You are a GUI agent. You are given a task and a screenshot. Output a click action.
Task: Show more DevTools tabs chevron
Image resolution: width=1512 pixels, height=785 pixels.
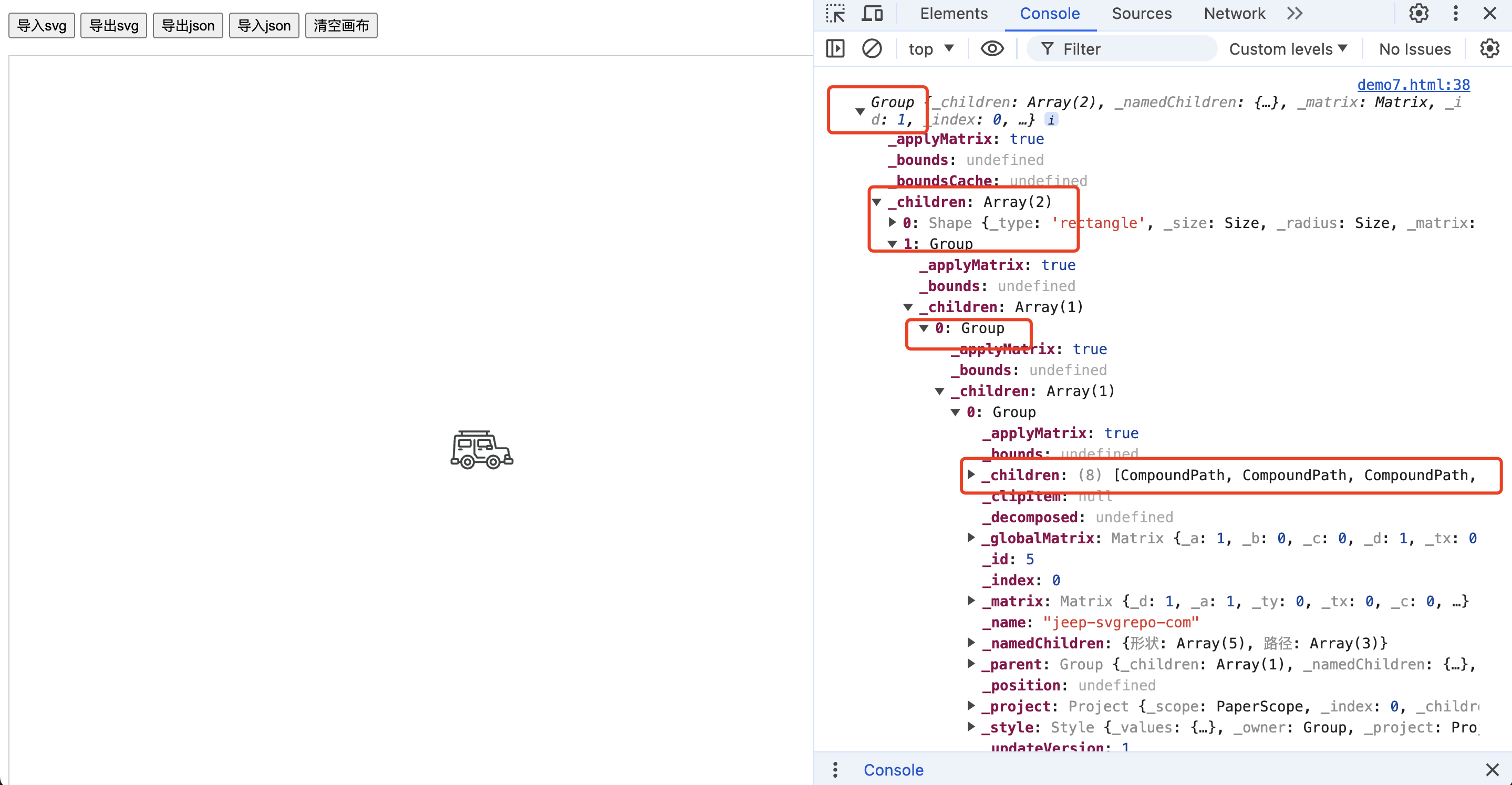pyautogui.click(x=1294, y=14)
